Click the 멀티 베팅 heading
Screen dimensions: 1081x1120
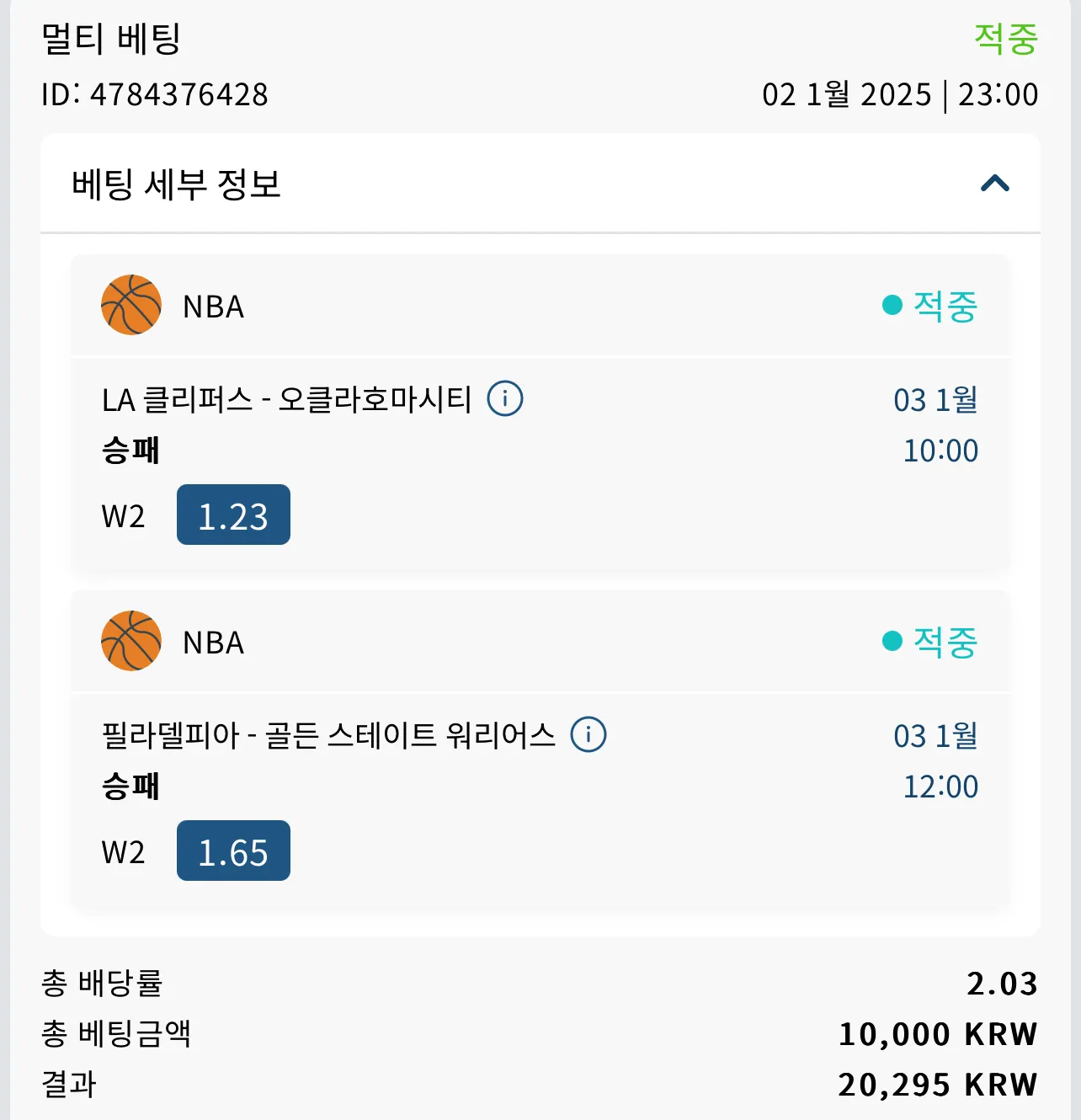(x=111, y=38)
